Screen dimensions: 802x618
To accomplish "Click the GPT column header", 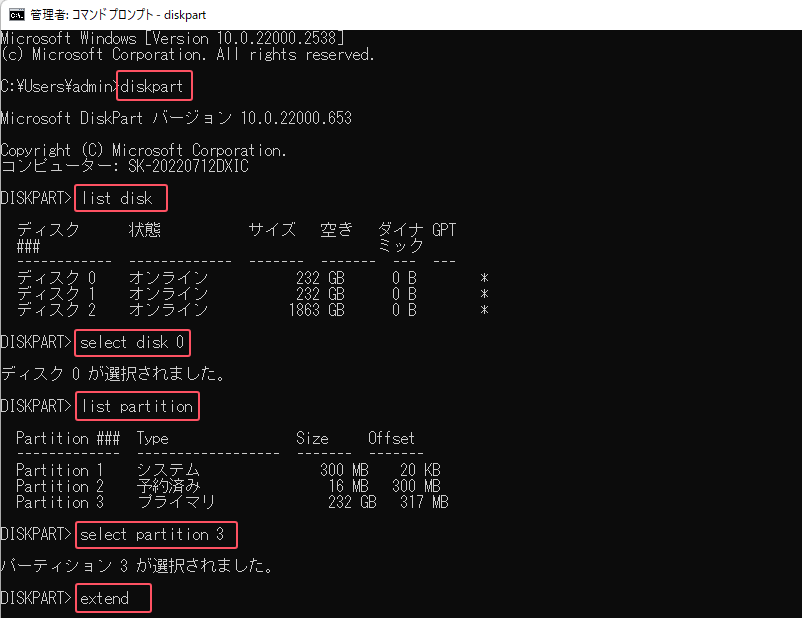I will 444,230.
